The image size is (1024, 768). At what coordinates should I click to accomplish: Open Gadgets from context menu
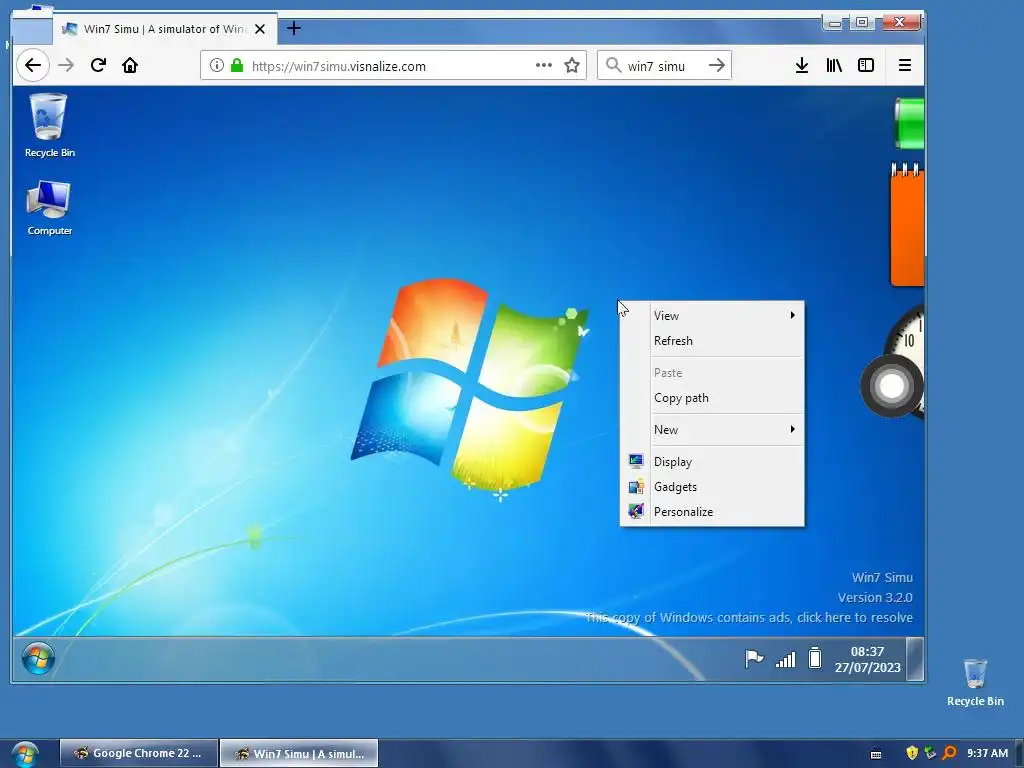tap(712, 487)
